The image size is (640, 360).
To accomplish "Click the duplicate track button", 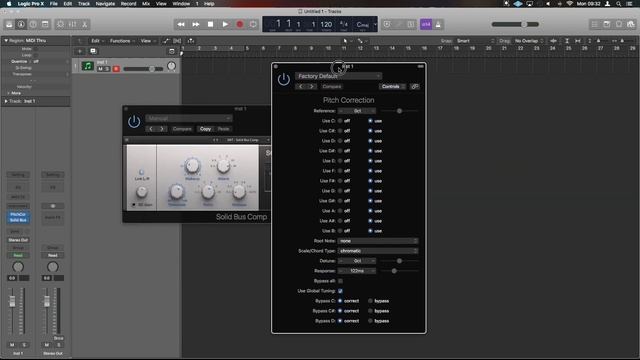I will pyautogui.click(x=93, y=51).
